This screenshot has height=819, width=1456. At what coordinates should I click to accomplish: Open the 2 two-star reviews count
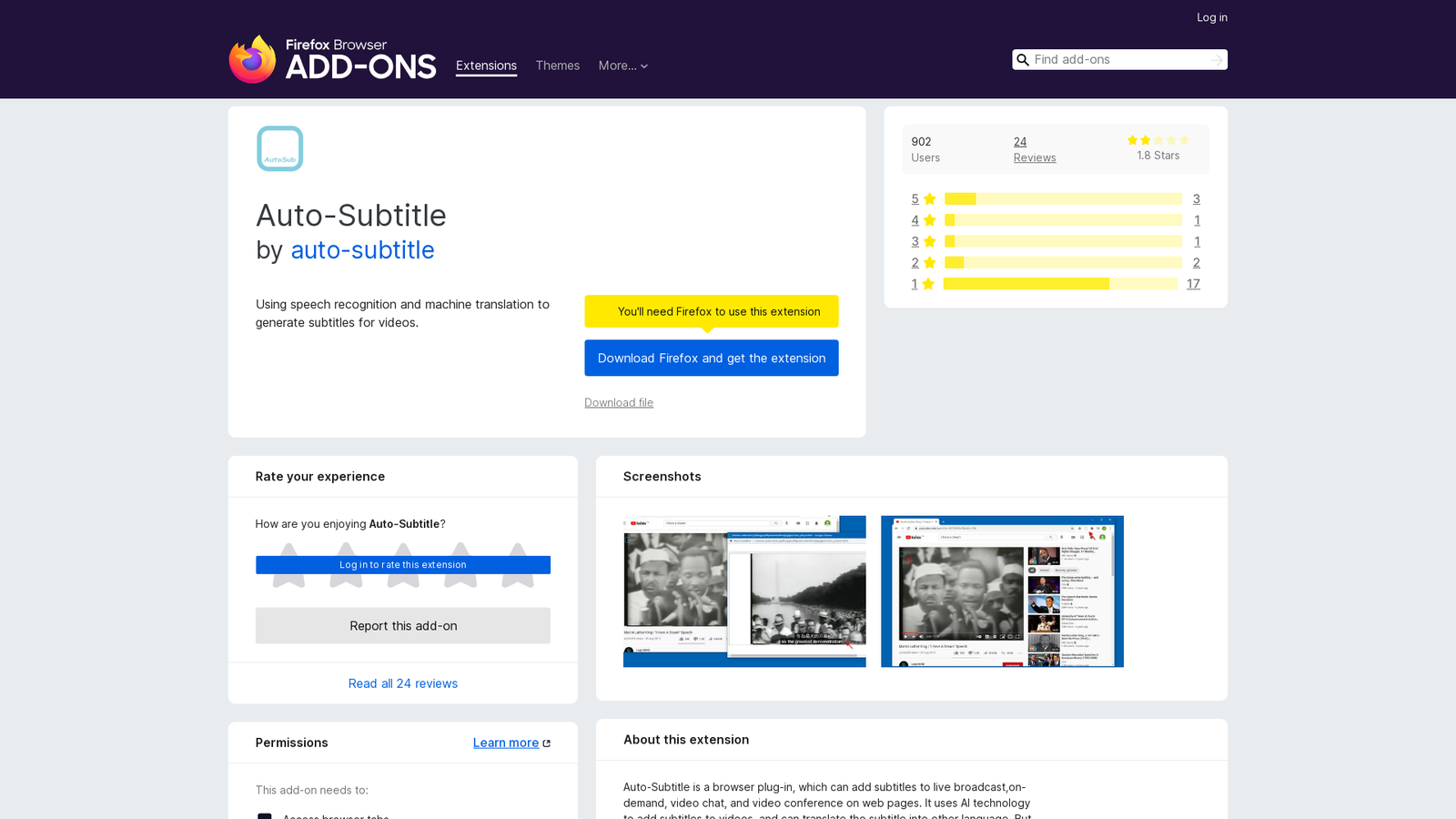click(1196, 263)
